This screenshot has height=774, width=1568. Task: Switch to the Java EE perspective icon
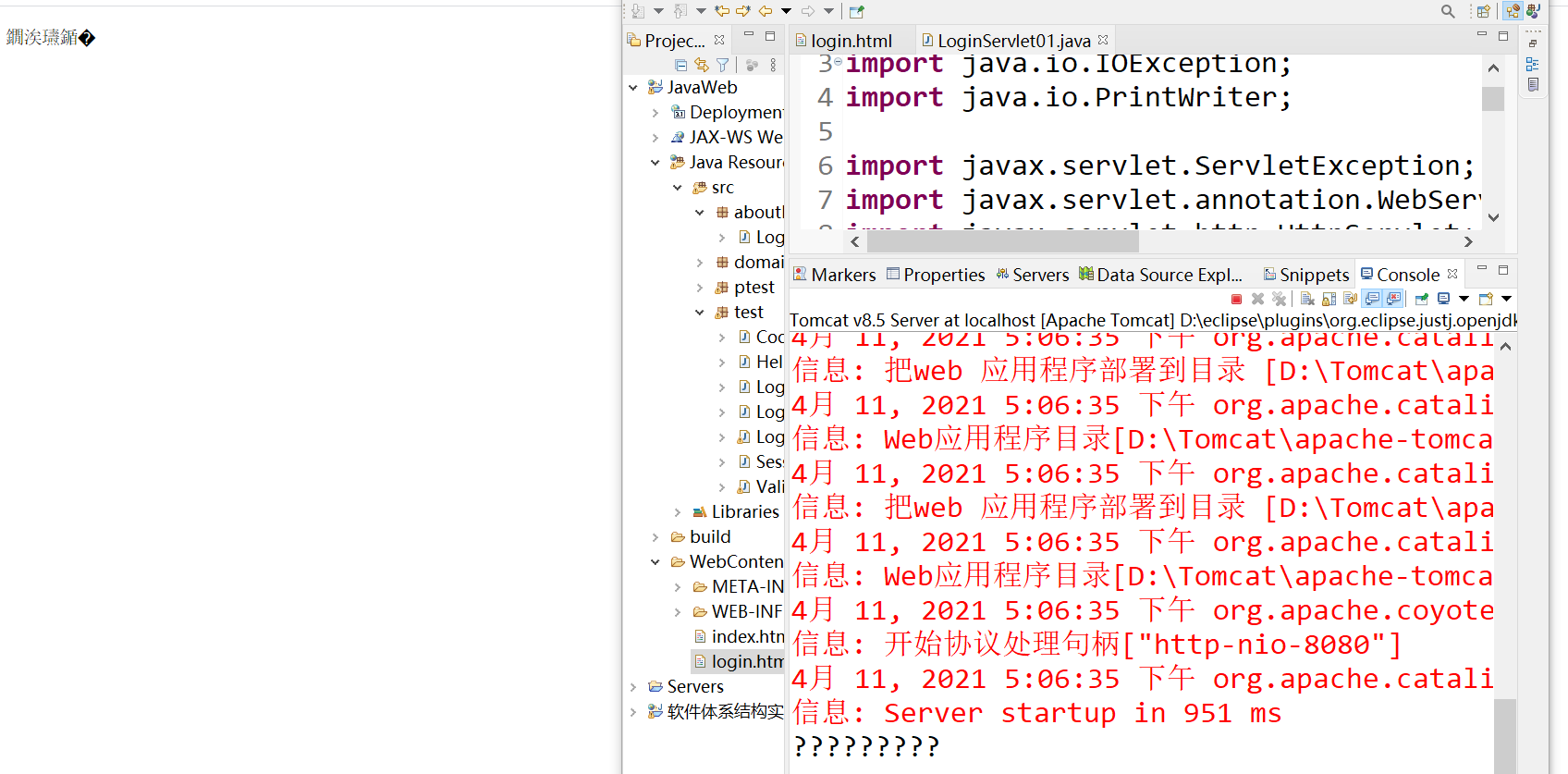[x=1513, y=11]
